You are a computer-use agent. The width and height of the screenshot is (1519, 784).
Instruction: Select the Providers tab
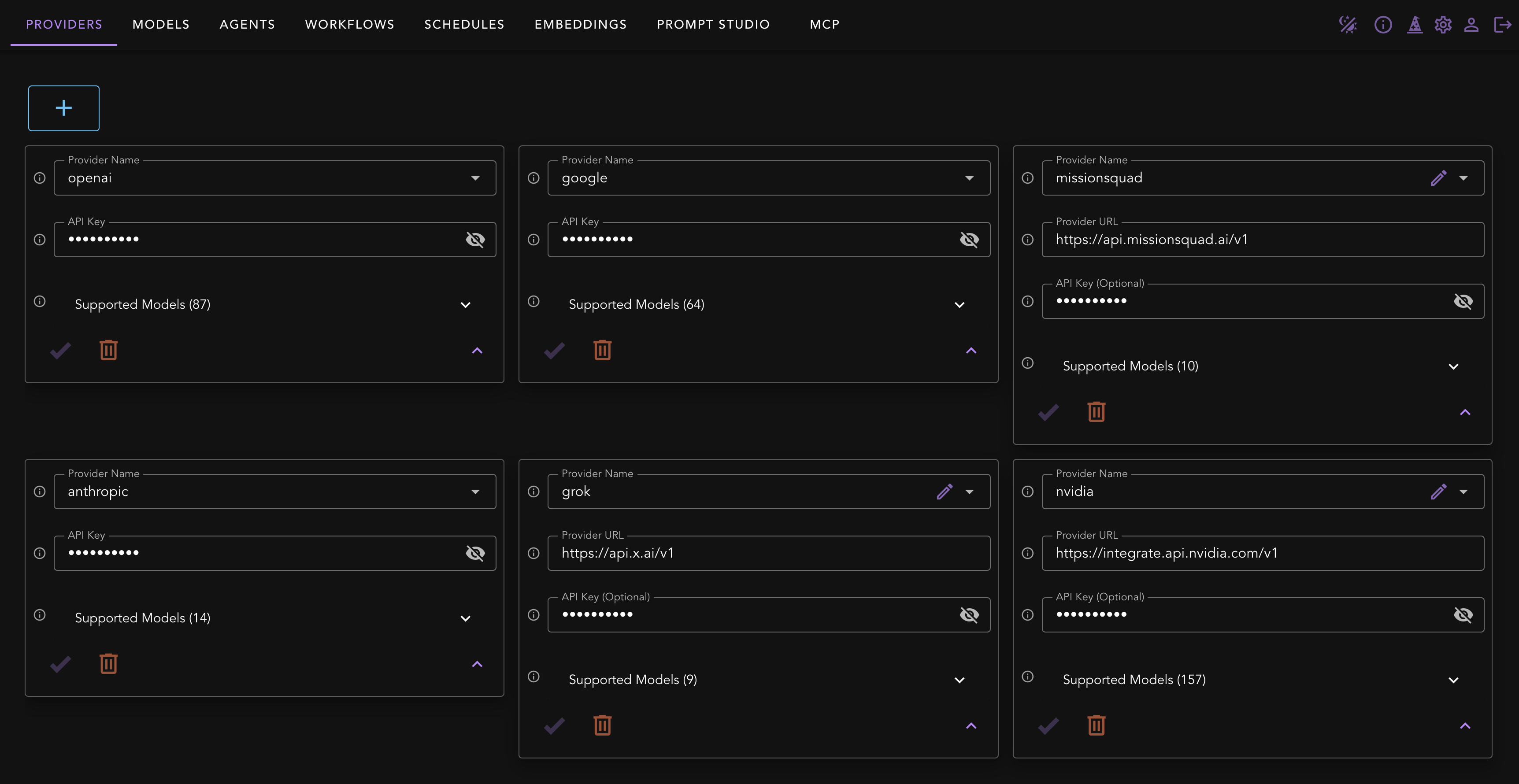click(x=64, y=25)
